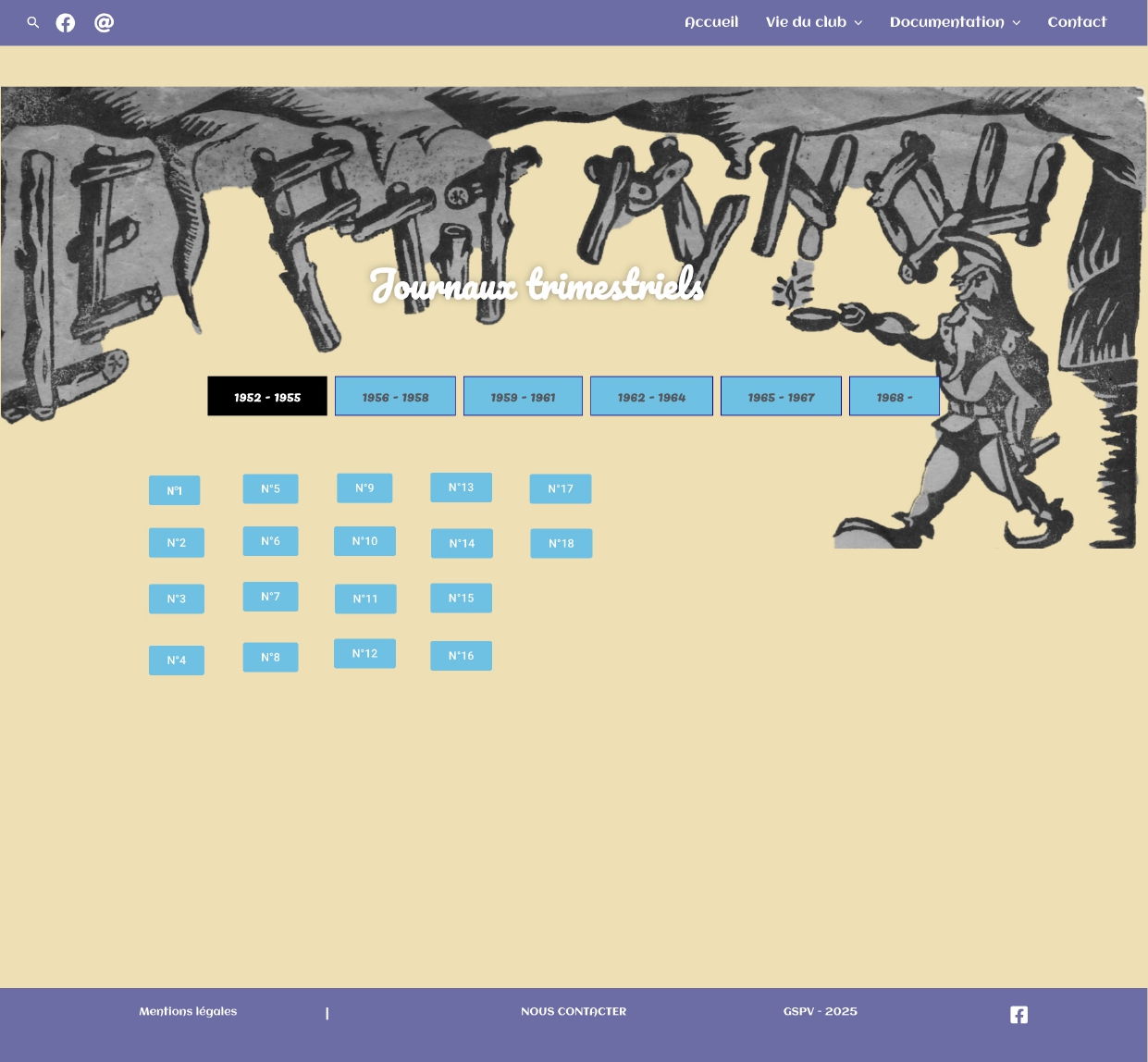The image size is (1148, 1062).
Task: Click the NOUS CONTACTER footer link
Action: click(x=574, y=1011)
